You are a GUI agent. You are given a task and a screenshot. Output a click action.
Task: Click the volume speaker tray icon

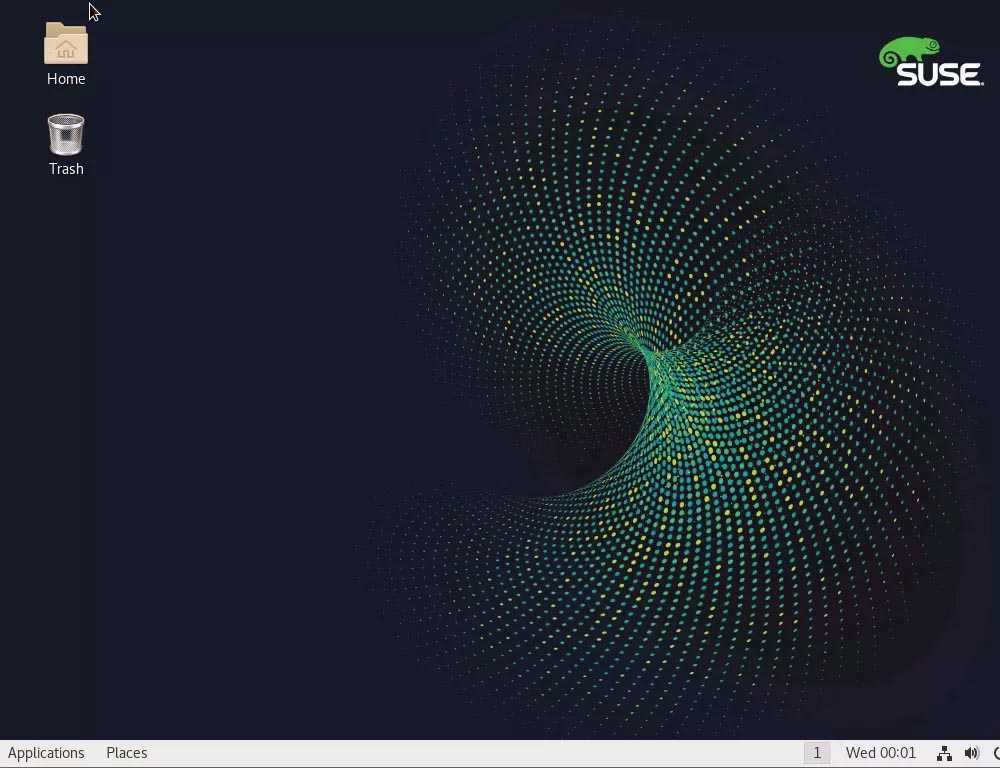971,753
